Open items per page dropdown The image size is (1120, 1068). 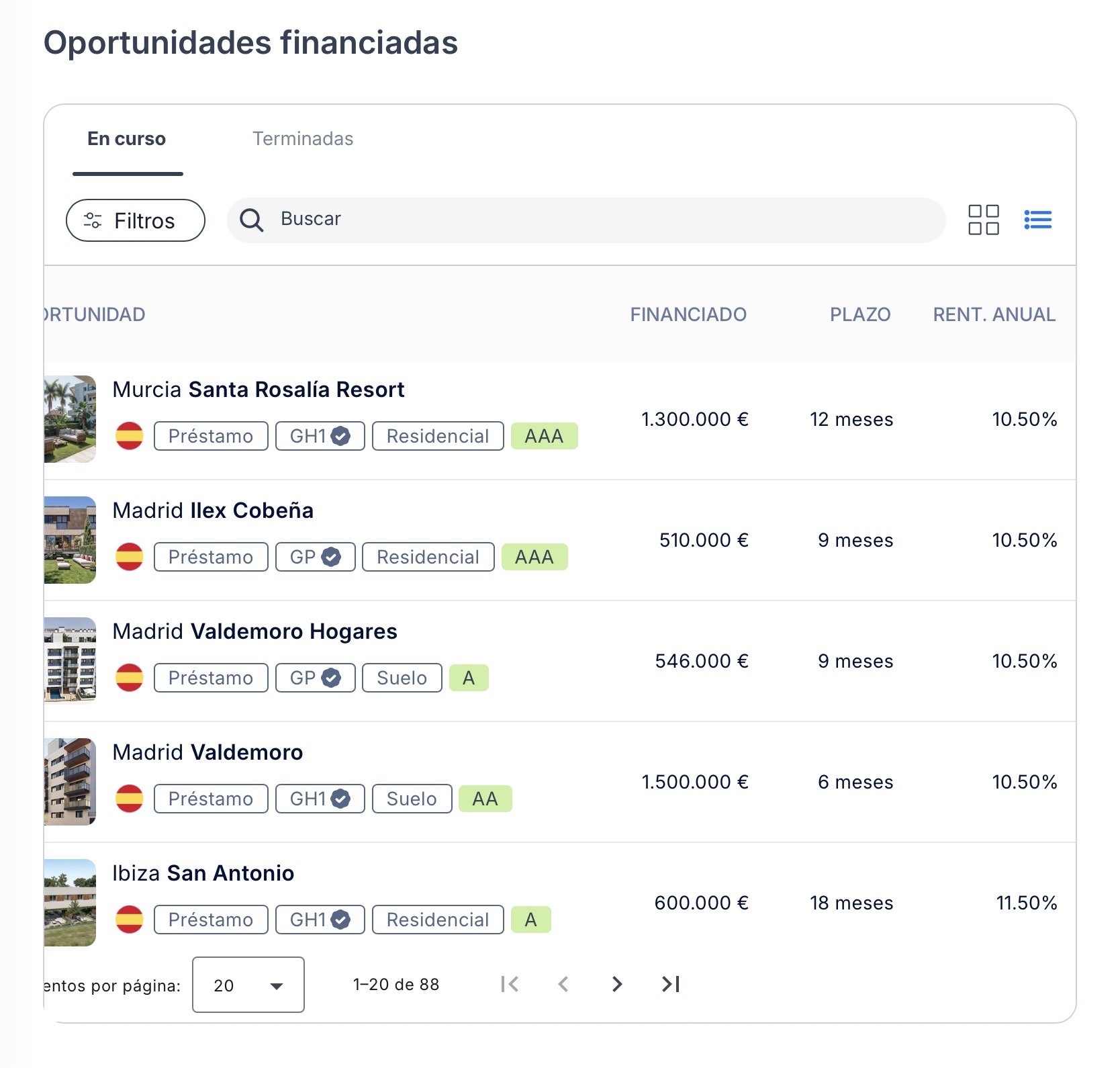tap(248, 985)
